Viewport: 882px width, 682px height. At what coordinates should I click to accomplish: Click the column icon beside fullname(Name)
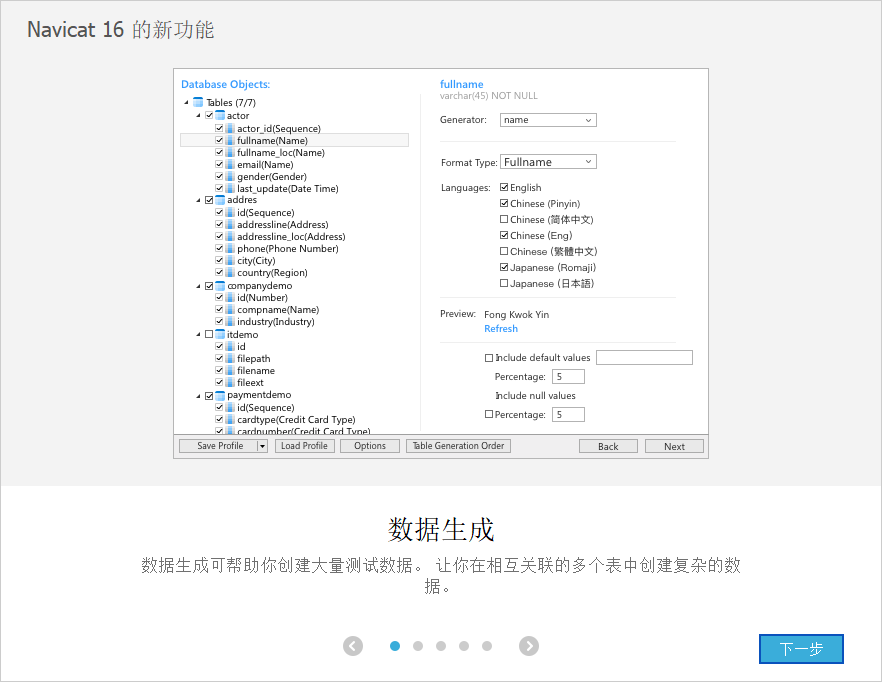(230, 140)
